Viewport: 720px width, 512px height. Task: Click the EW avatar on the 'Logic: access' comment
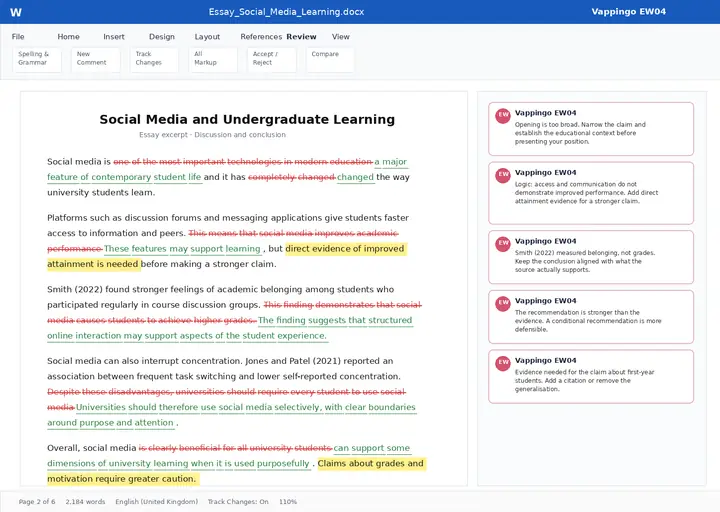[503, 175]
